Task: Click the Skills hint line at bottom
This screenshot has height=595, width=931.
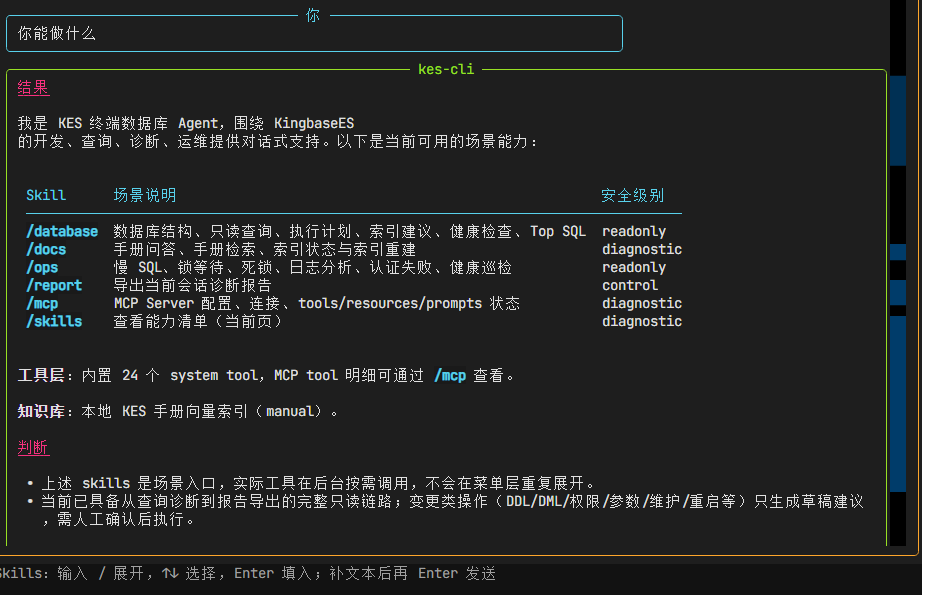Action: [x=248, y=574]
